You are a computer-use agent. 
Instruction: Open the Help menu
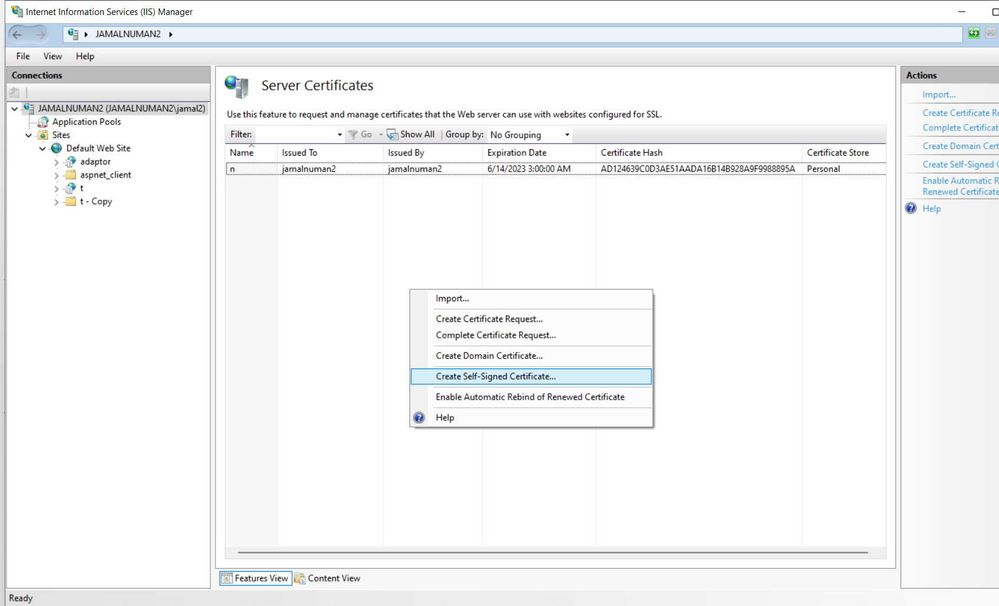pyautogui.click(x=85, y=56)
